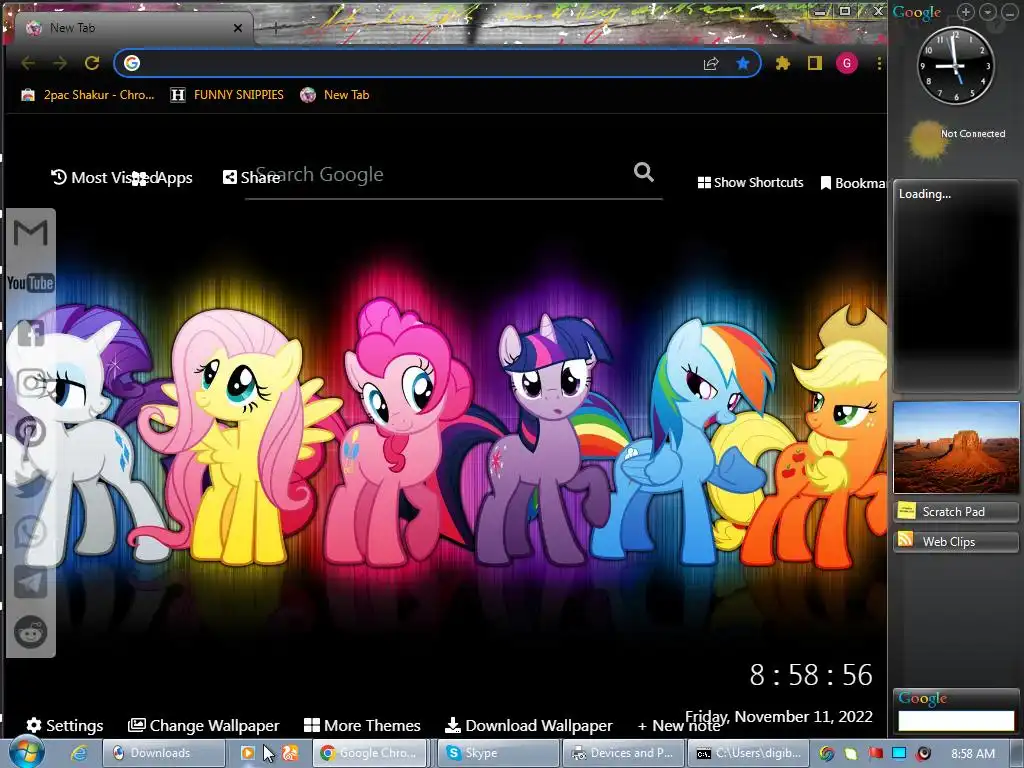Click the magnifier search icon
Image resolution: width=1024 pixels, height=768 pixels.
(x=643, y=172)
